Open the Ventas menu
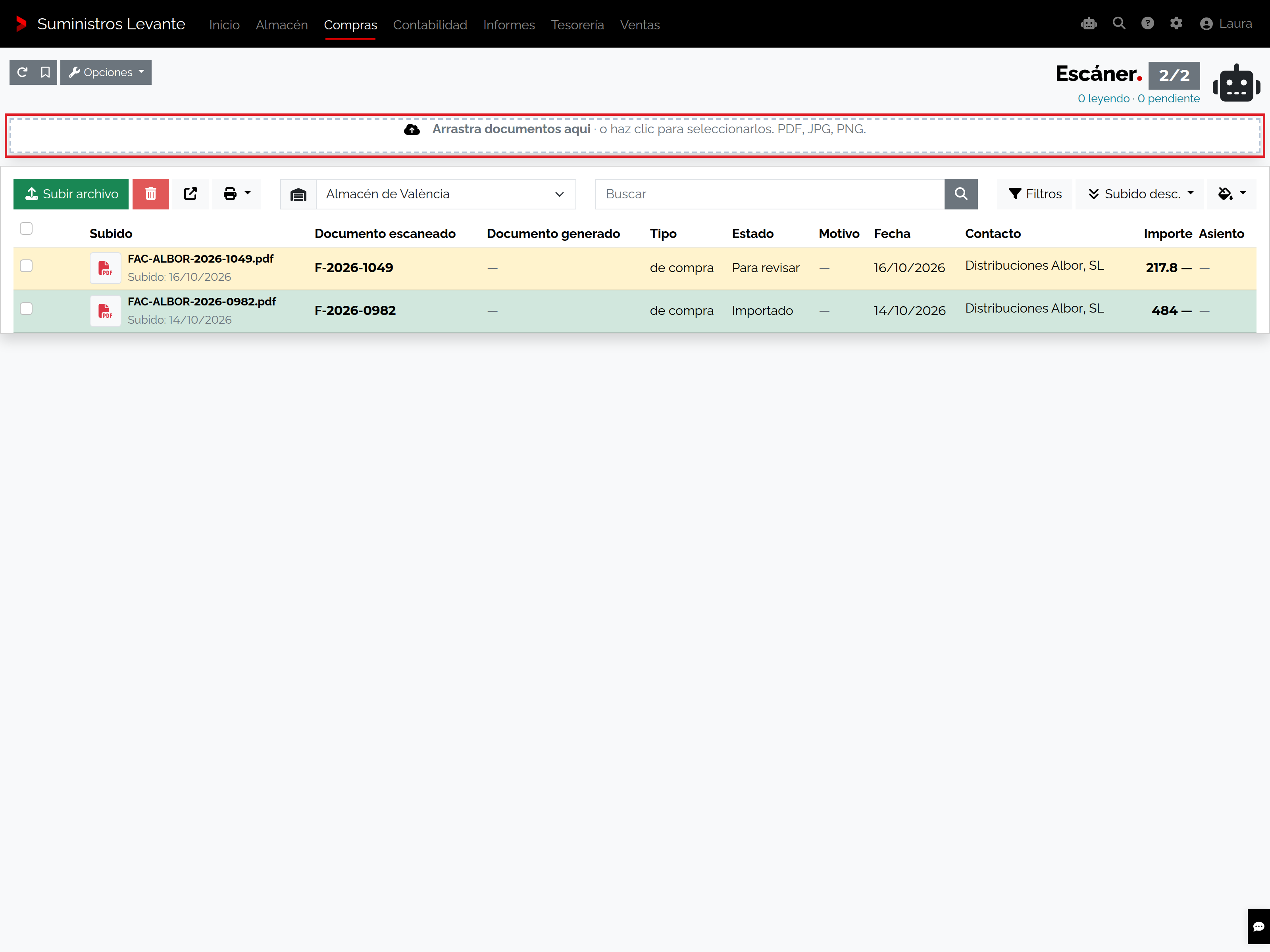Screen dimensions: 1270x952 coord(640,25)
